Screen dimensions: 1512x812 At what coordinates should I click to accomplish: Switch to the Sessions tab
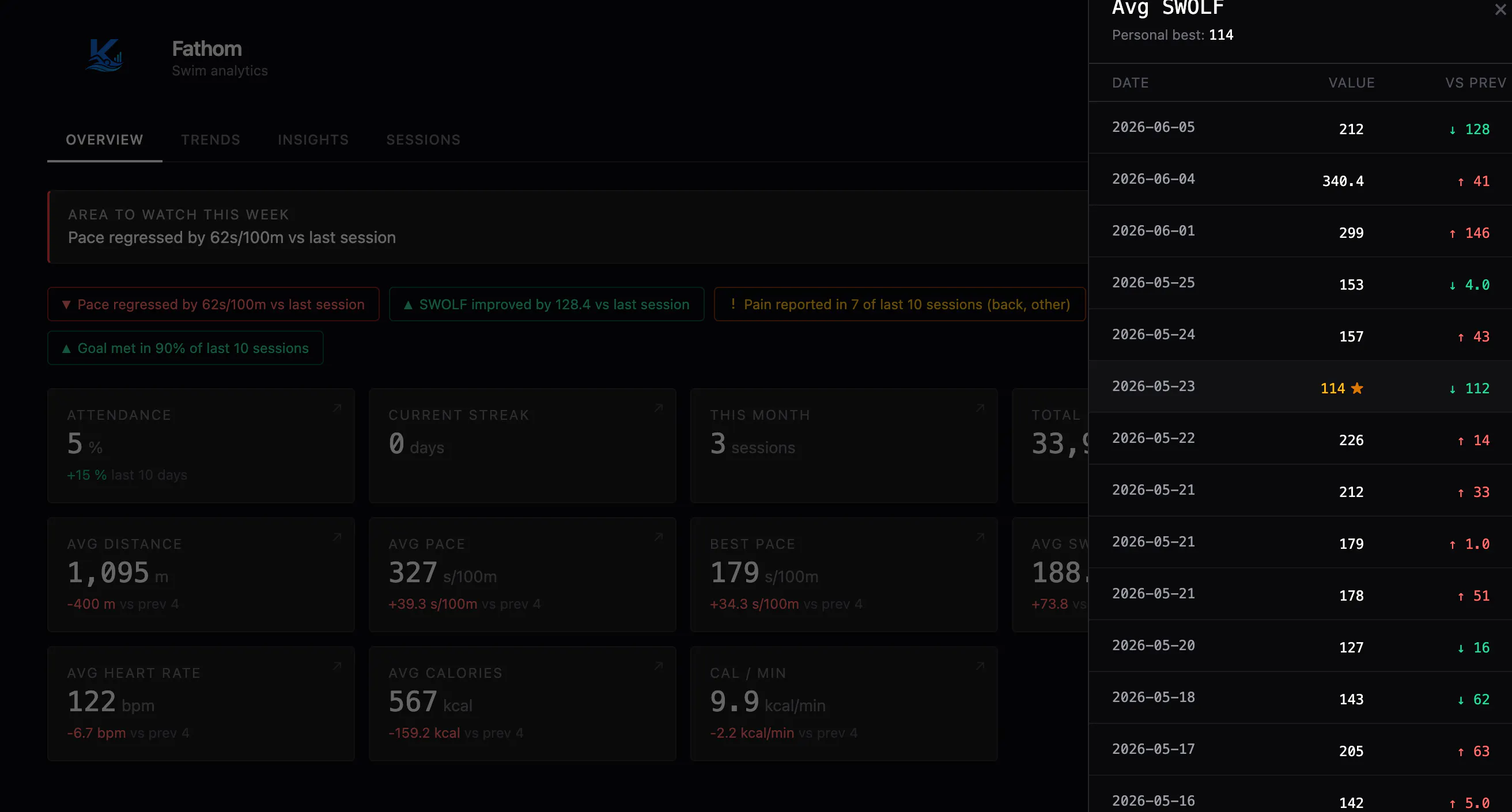click(423, 139)
